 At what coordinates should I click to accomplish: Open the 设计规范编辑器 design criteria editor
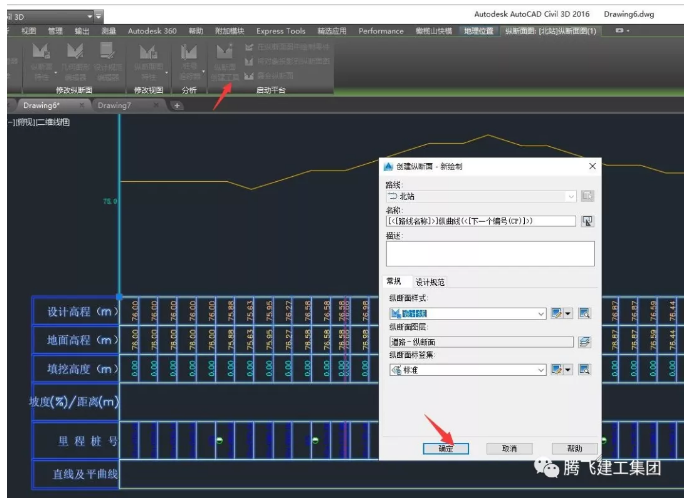pyautogui.click(x=108, y=62)
